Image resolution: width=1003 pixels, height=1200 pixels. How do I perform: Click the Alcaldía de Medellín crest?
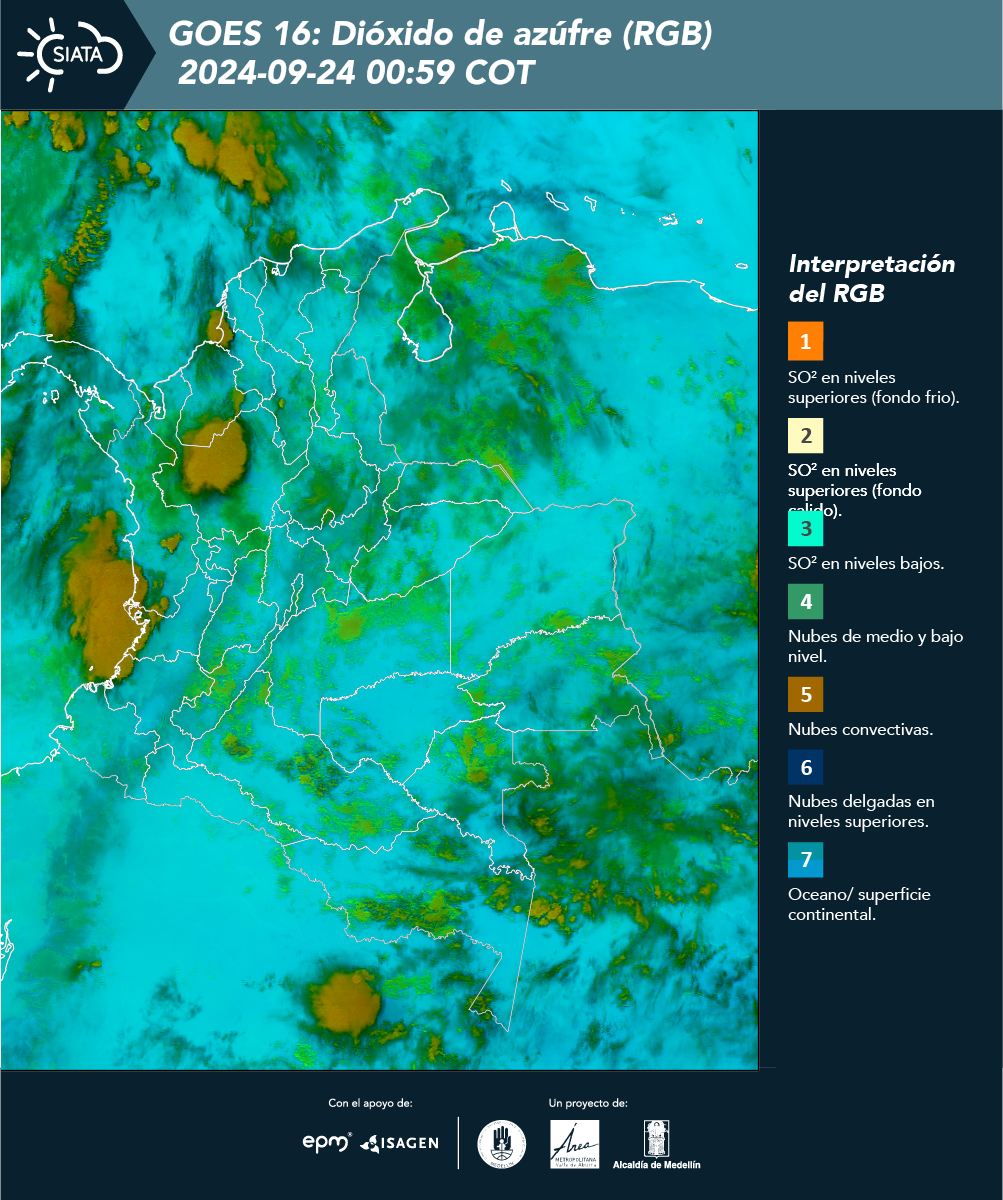pos(656,1145)
